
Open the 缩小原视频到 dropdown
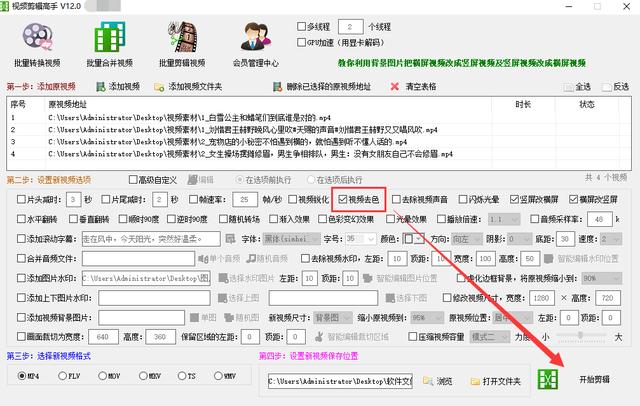427,317
